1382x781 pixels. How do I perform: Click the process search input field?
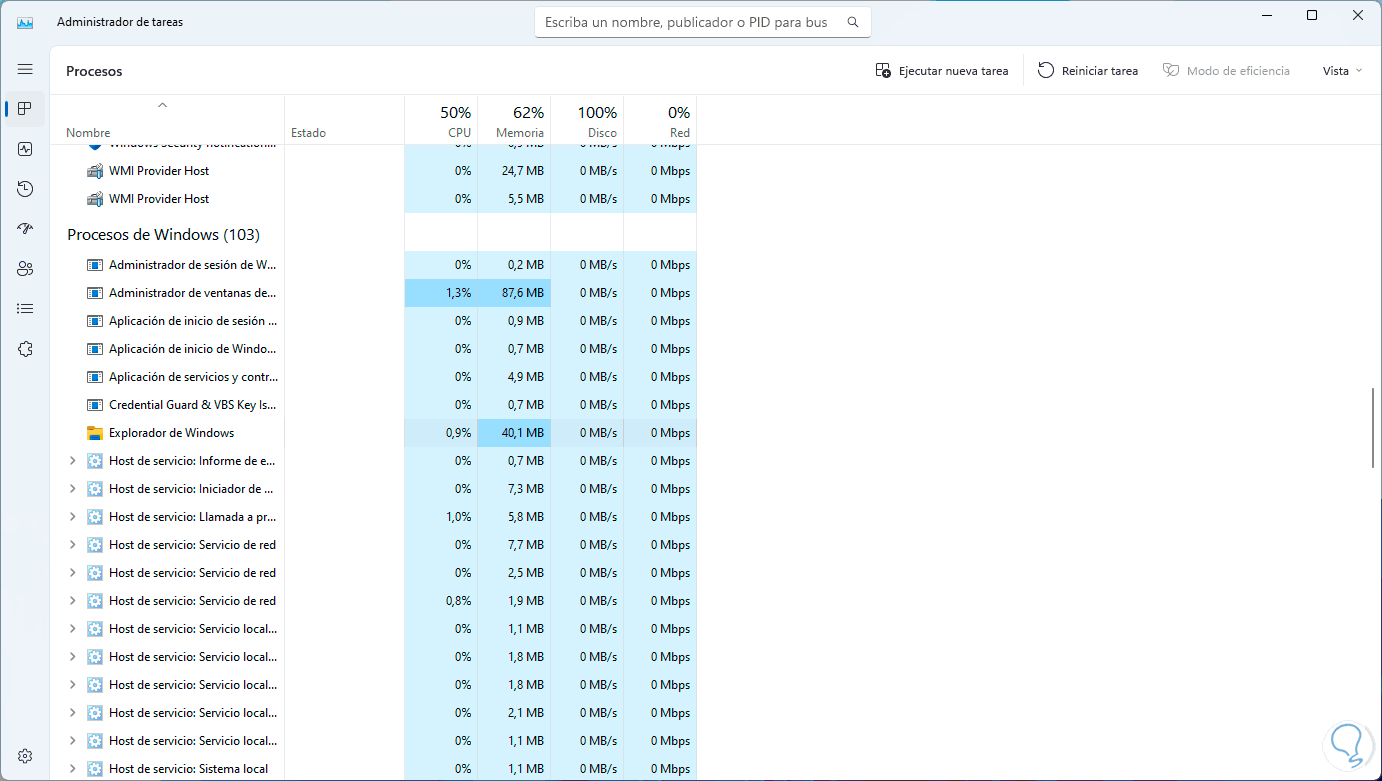[x=703, y=22]
